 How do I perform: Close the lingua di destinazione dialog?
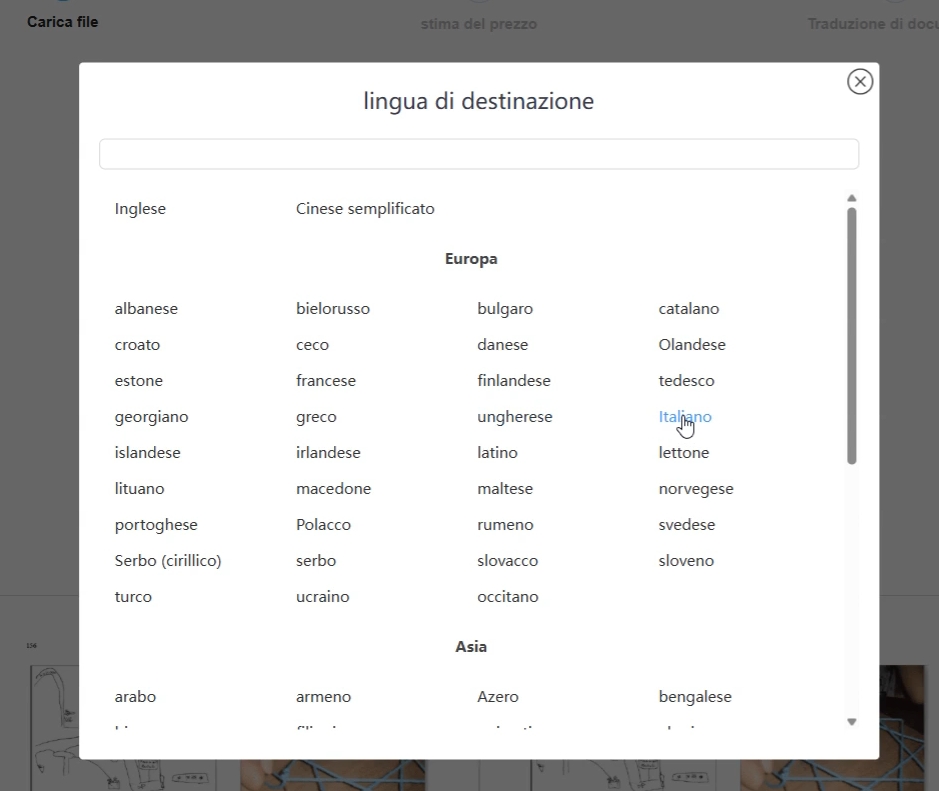tap(859, 81)
